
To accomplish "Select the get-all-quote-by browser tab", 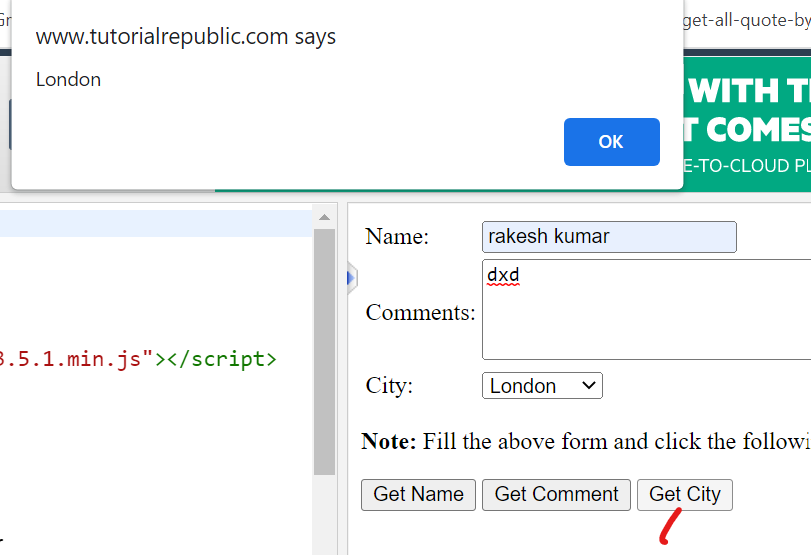I will [x=745, y=22].
